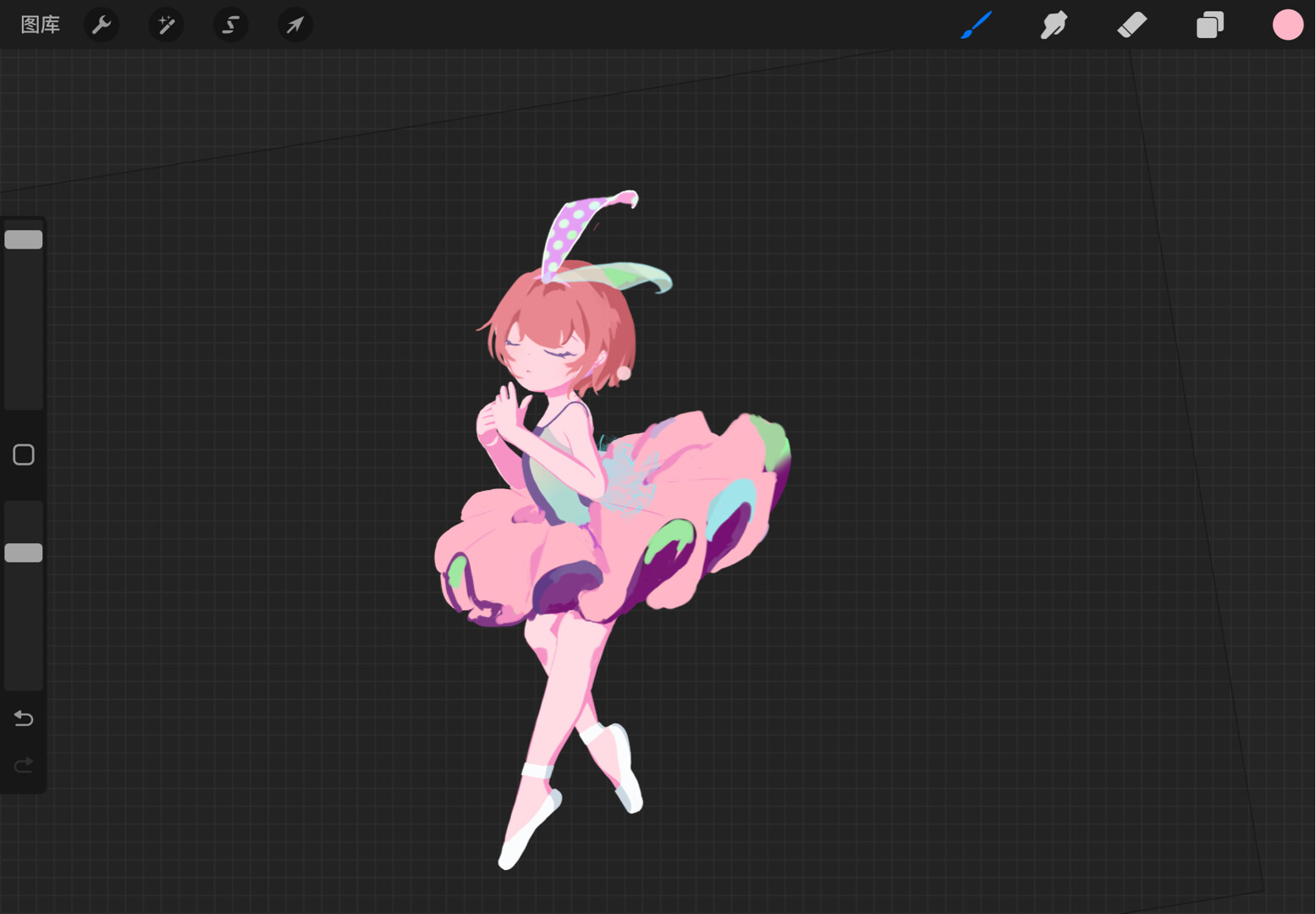Open the pink active color swatch
The height and width of the screenshot is (914, 1316).
(x=1287, y=25)
